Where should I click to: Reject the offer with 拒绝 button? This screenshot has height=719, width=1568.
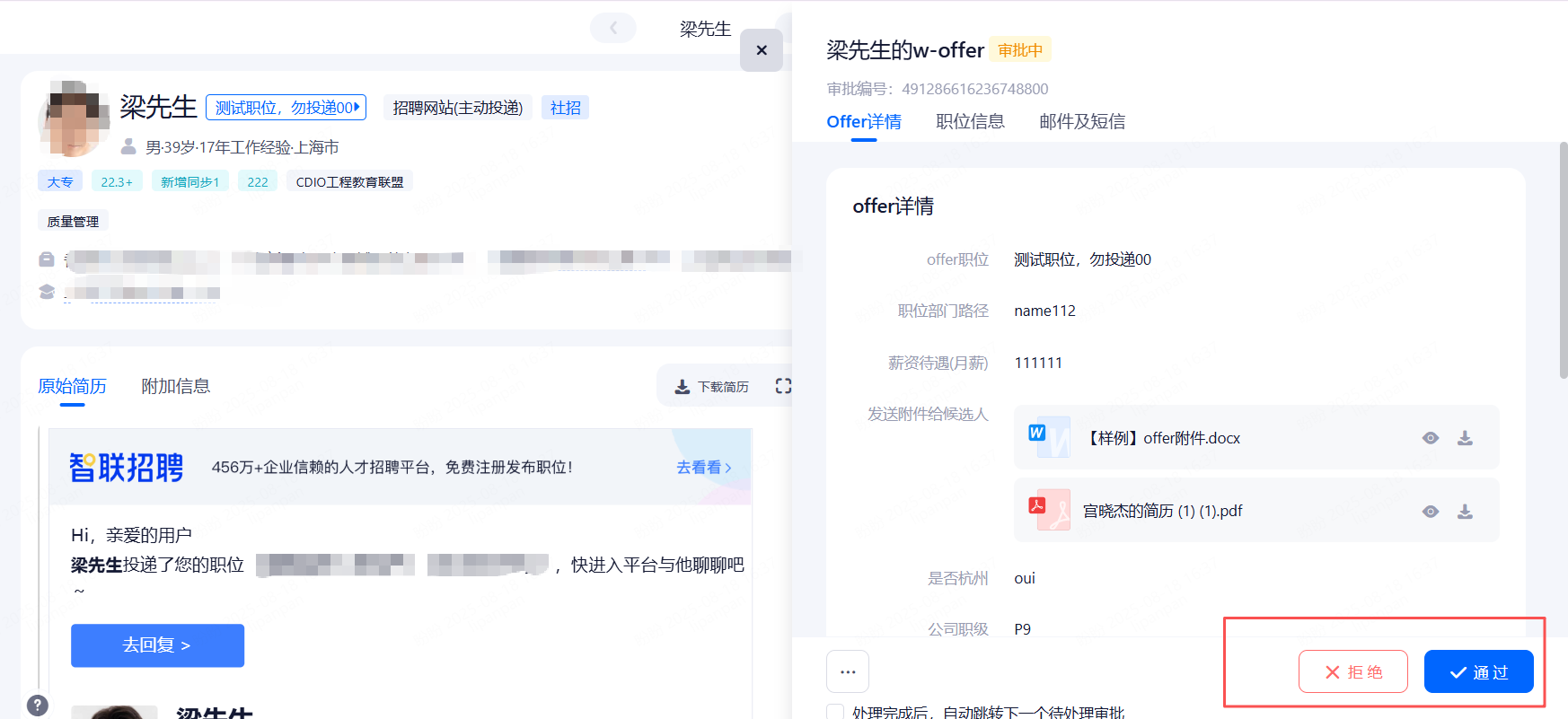1352,672
